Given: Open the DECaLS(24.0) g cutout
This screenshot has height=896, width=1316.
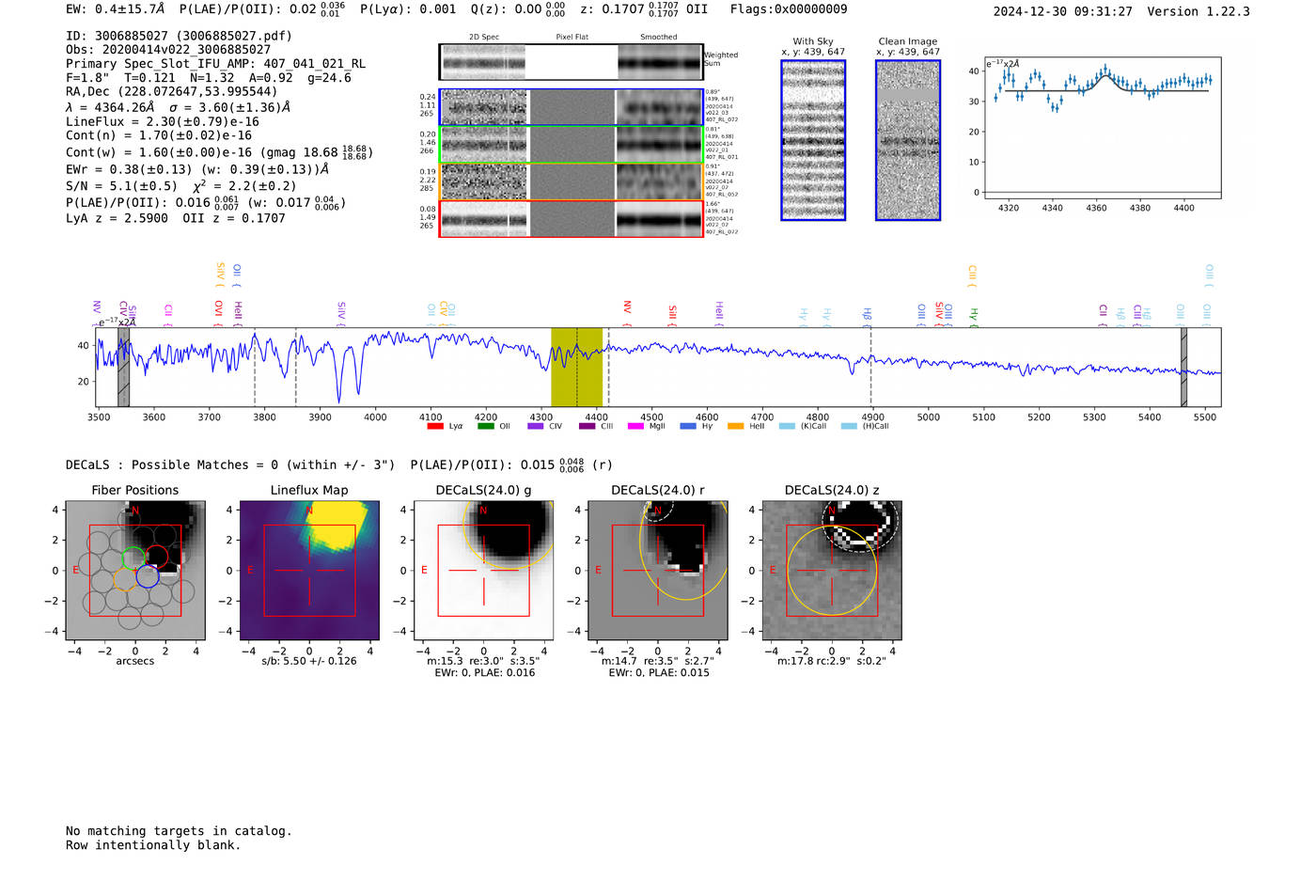Looking at the screenshot, I should [484, 571].
